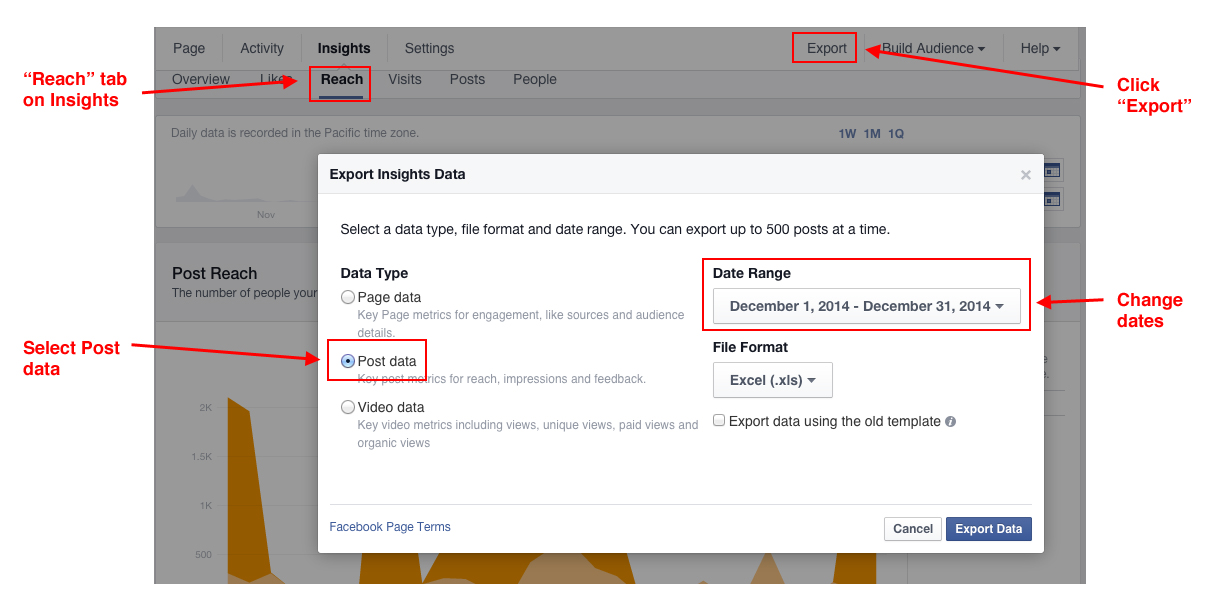1226x607 pixels.
Task: Select Video data as the data type
Action: 348,407
